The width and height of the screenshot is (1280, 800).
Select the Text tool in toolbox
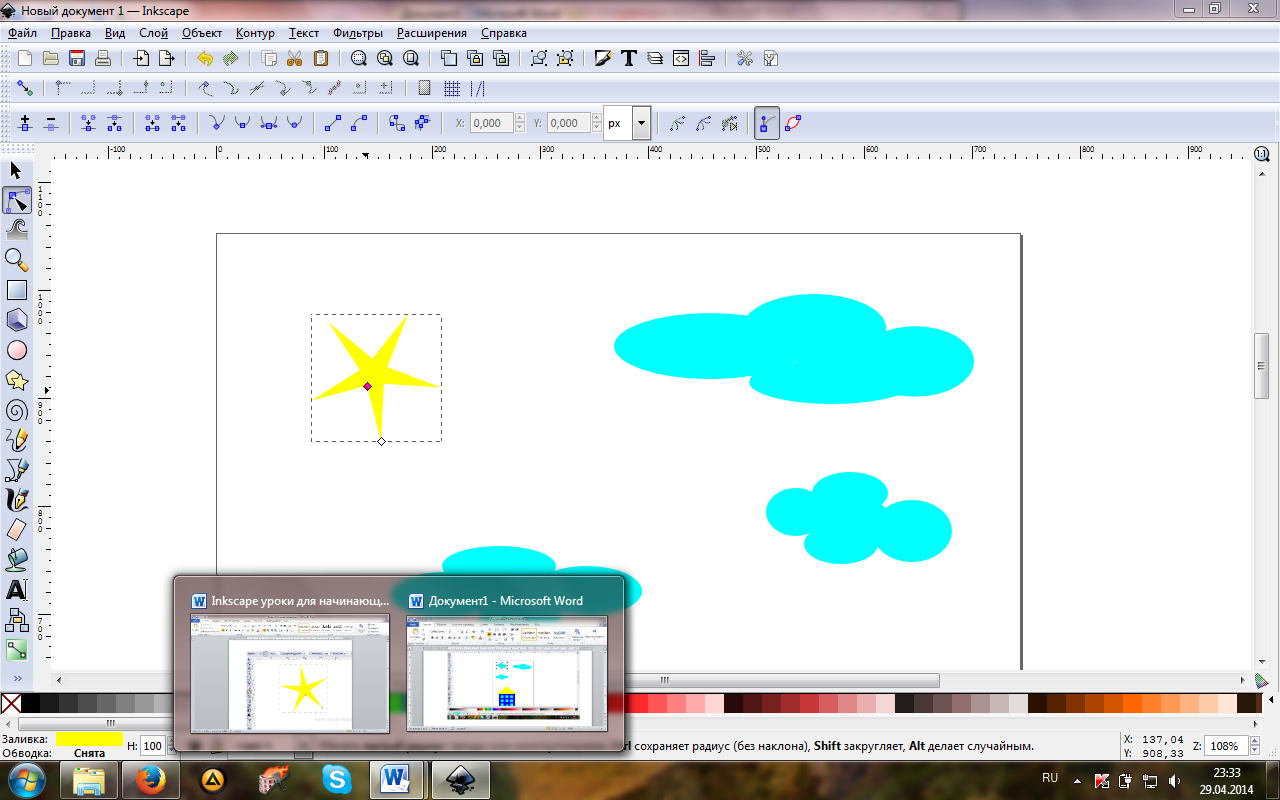(x=16, y=590)
